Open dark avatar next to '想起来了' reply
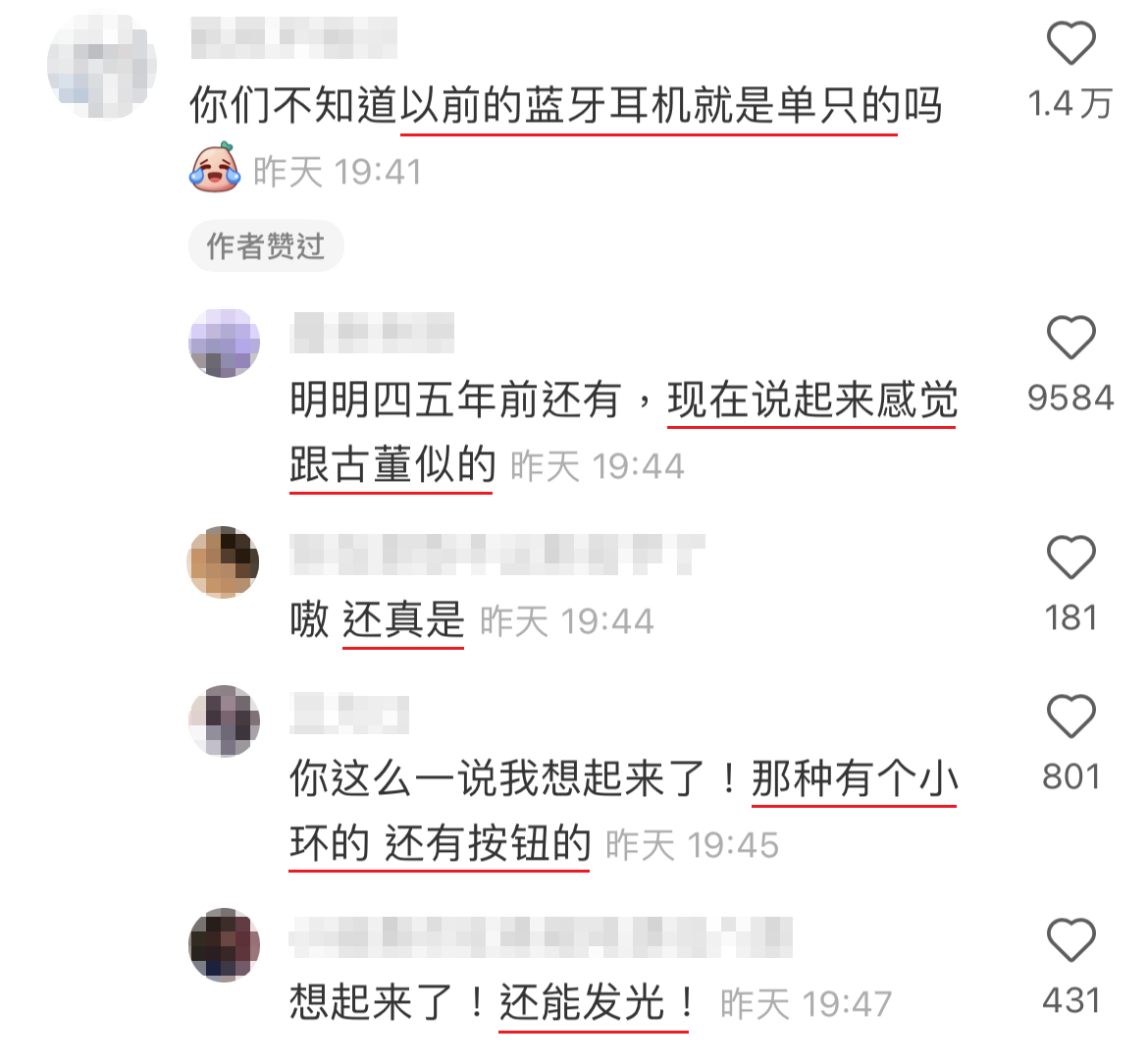Image resolution: width=1148 pixels, height=1063 pixels. pos(224,945)
